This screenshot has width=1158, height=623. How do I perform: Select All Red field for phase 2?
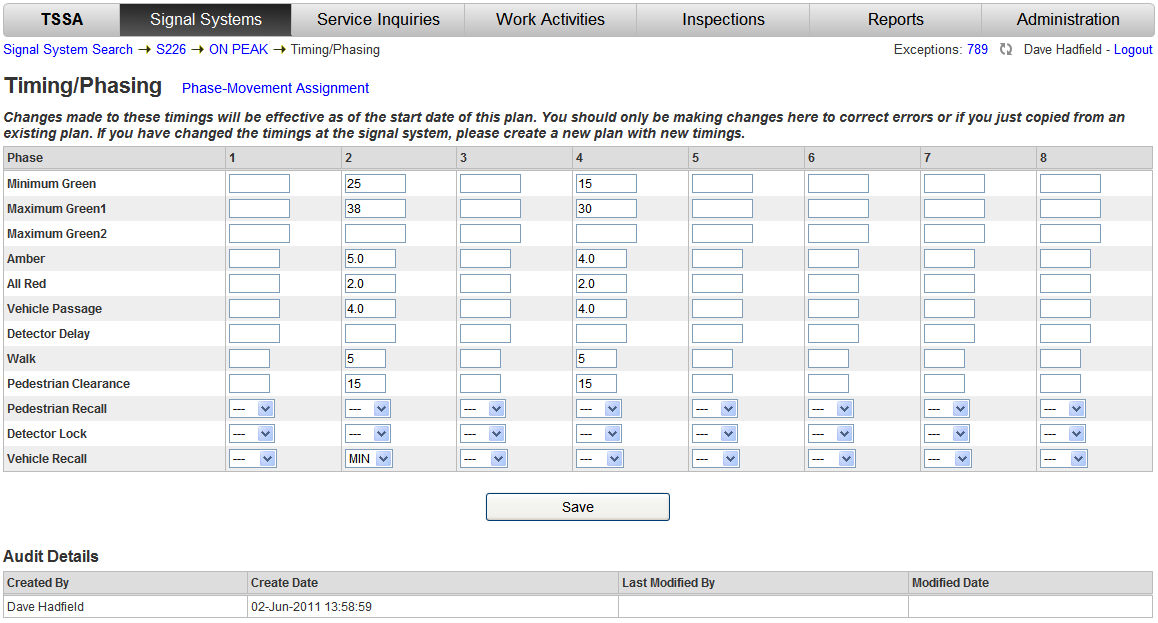tap(370, 284)
